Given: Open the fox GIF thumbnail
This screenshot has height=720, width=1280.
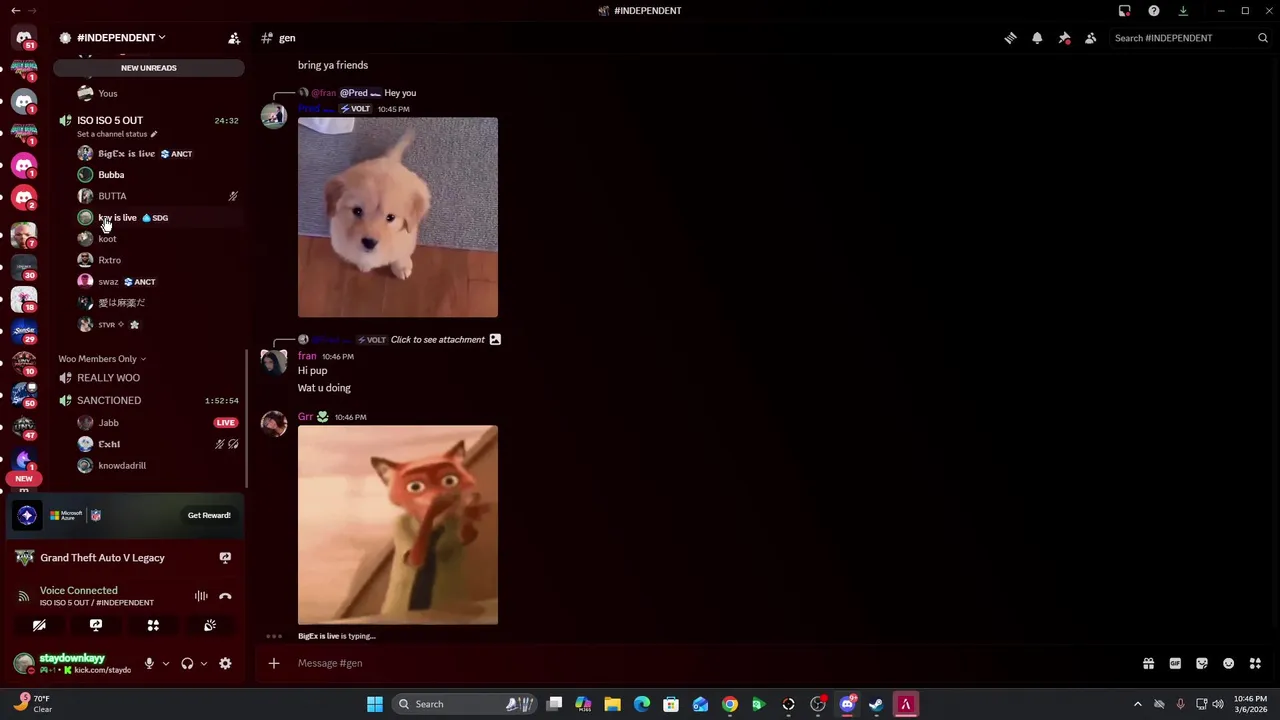Looking at the screenshot, I should [x=397, y=525].
